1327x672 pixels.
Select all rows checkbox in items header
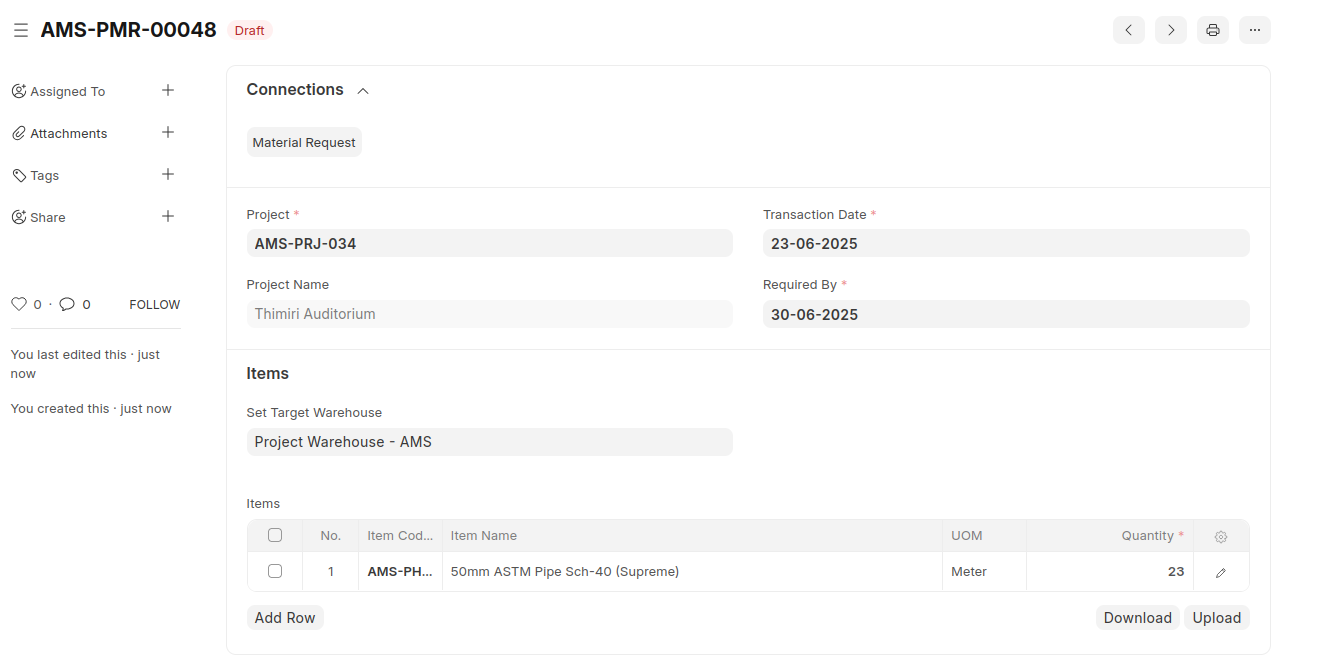pyautogui.click(x=275, y=536)
